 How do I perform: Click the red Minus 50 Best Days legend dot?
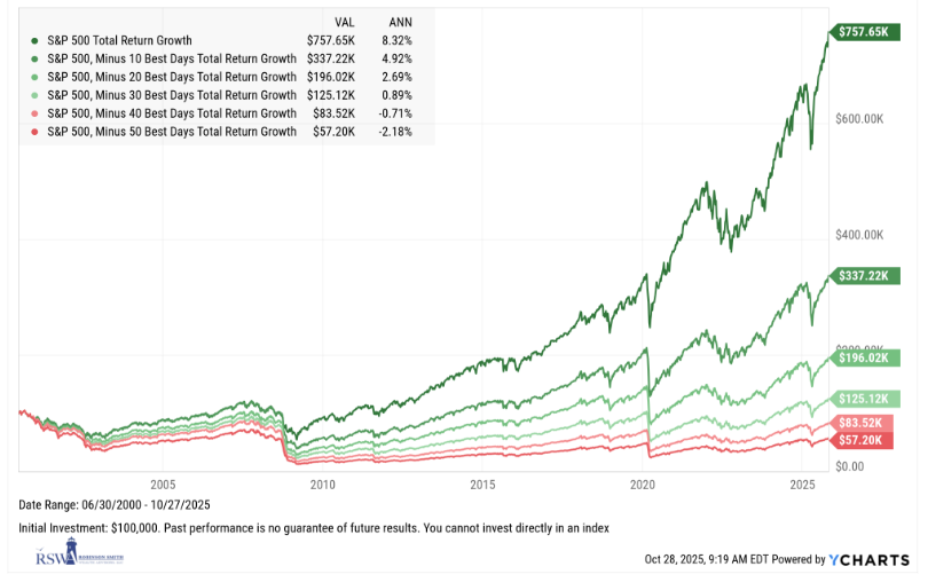[36, 131]
